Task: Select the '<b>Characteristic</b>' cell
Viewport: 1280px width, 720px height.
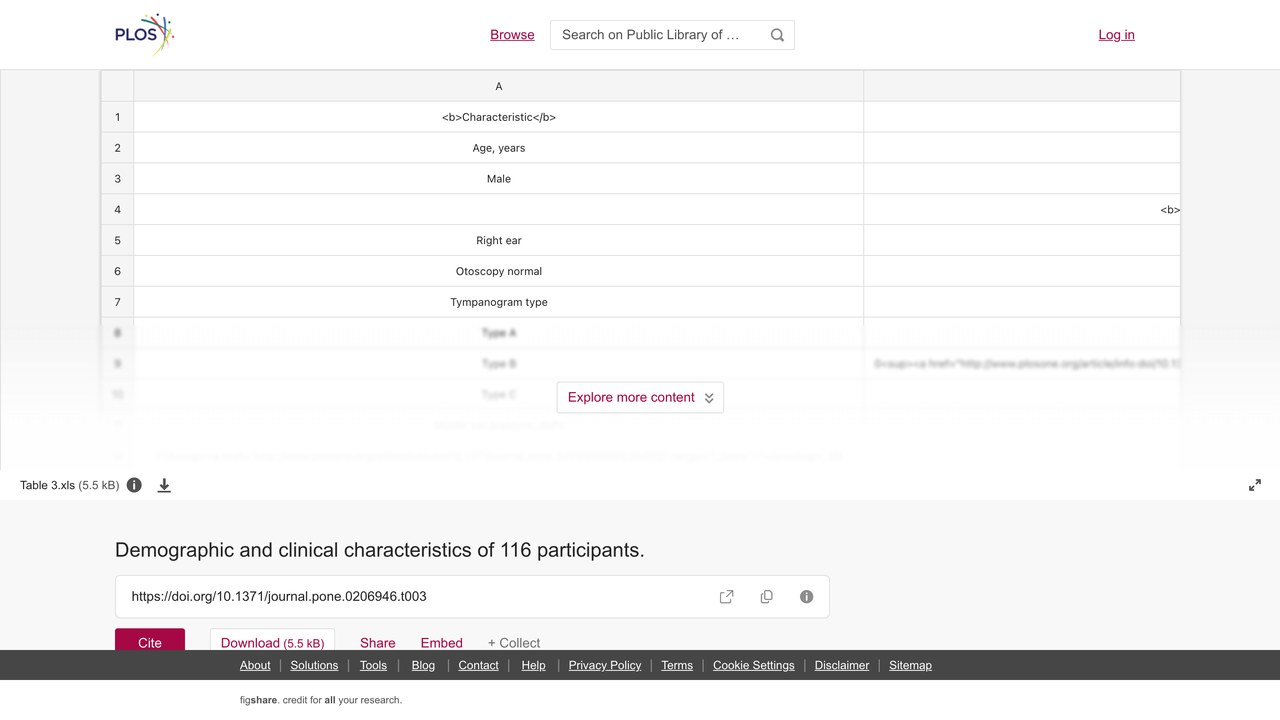Action: (499, 117)
